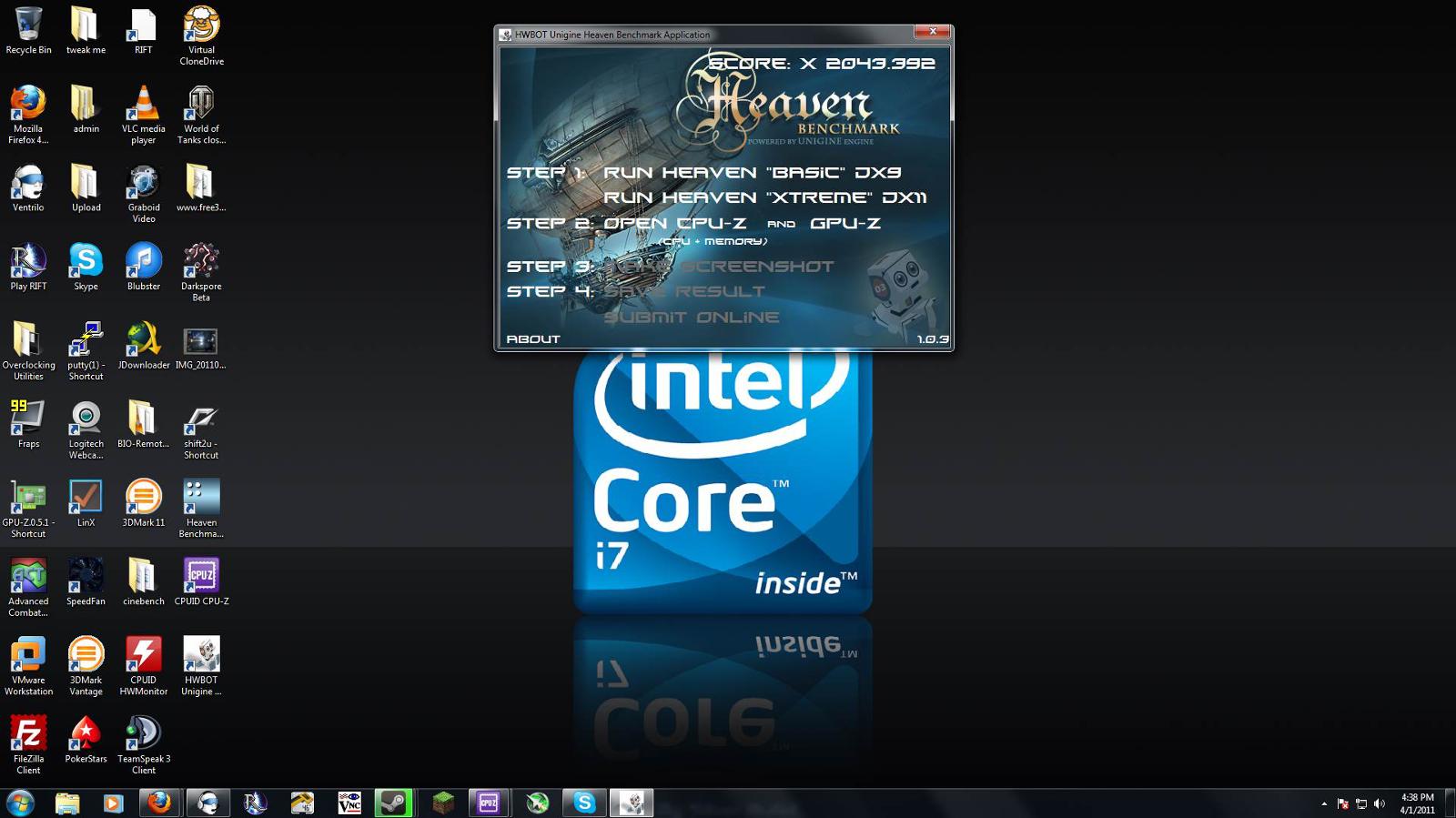Switch to Steam in the taskbar

pyautogui.click(x=394, y=803)
